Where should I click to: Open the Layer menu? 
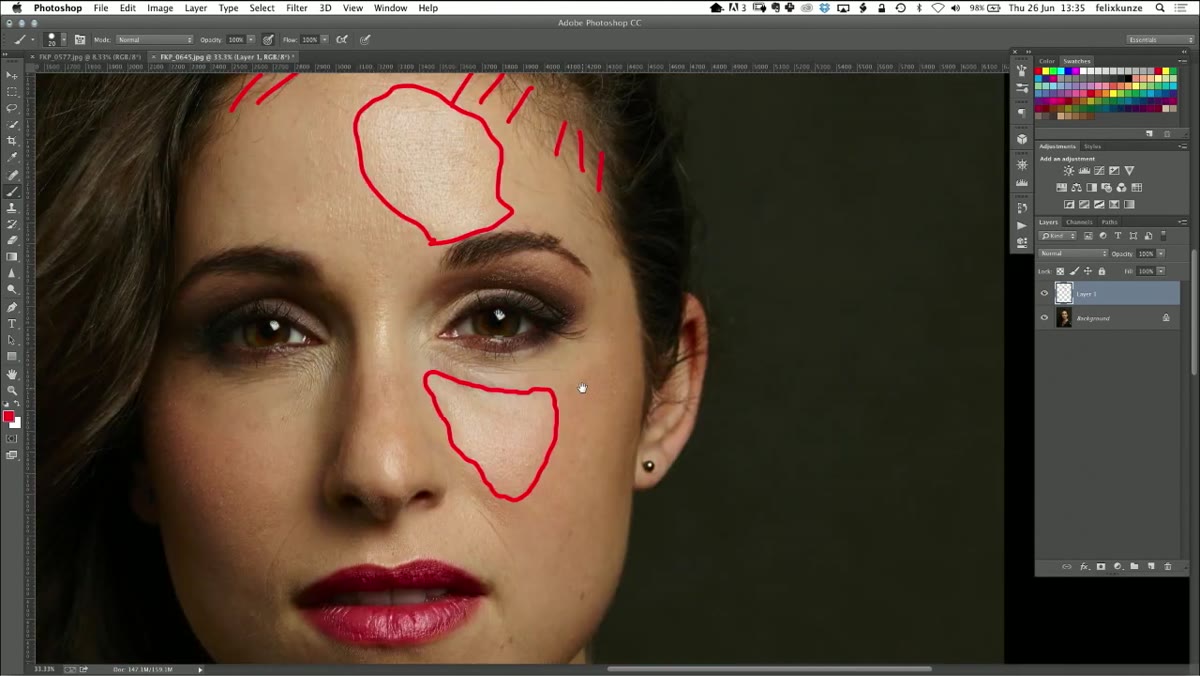[x=196, y=8]
